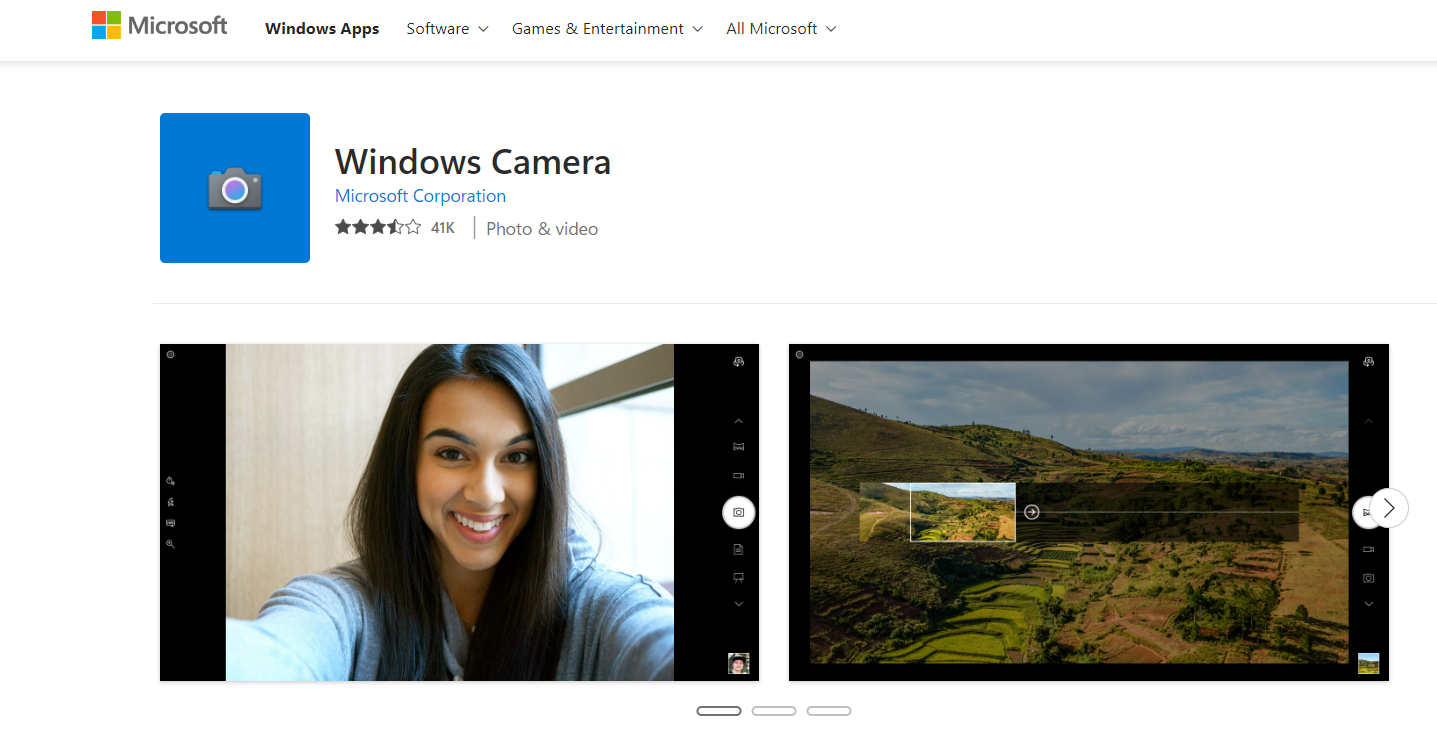Click the Photo & video category link
This screenshot has height=752, width=1437.
tap(542, 229)
